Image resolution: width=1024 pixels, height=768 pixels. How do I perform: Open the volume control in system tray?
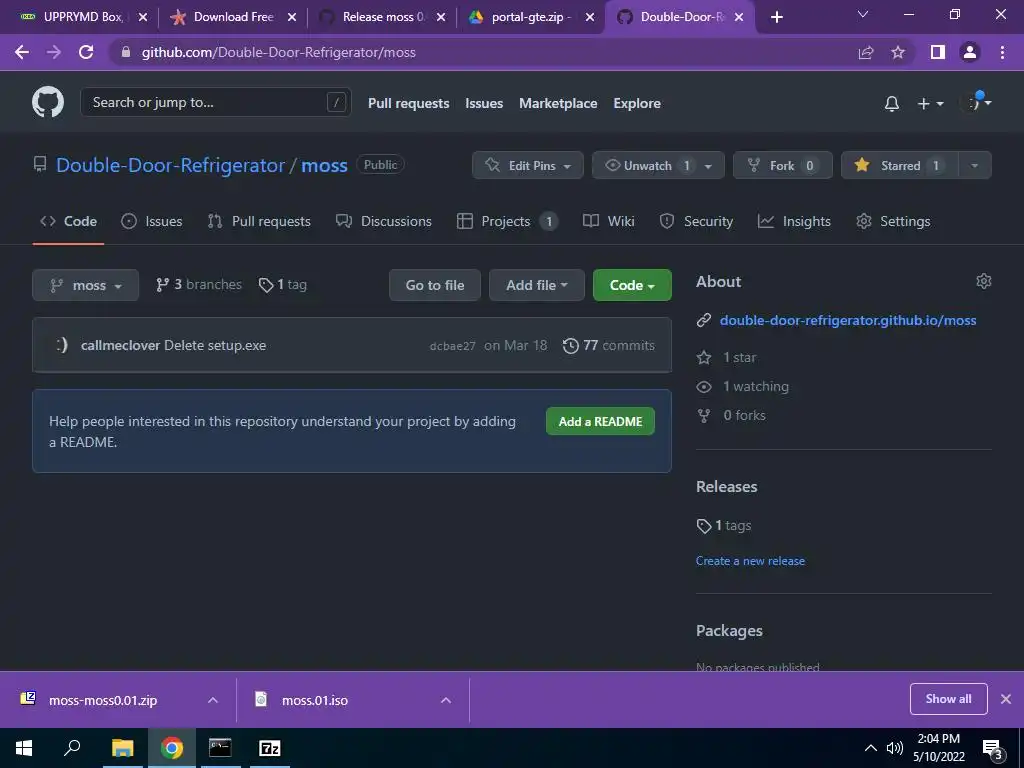point(895,748)
